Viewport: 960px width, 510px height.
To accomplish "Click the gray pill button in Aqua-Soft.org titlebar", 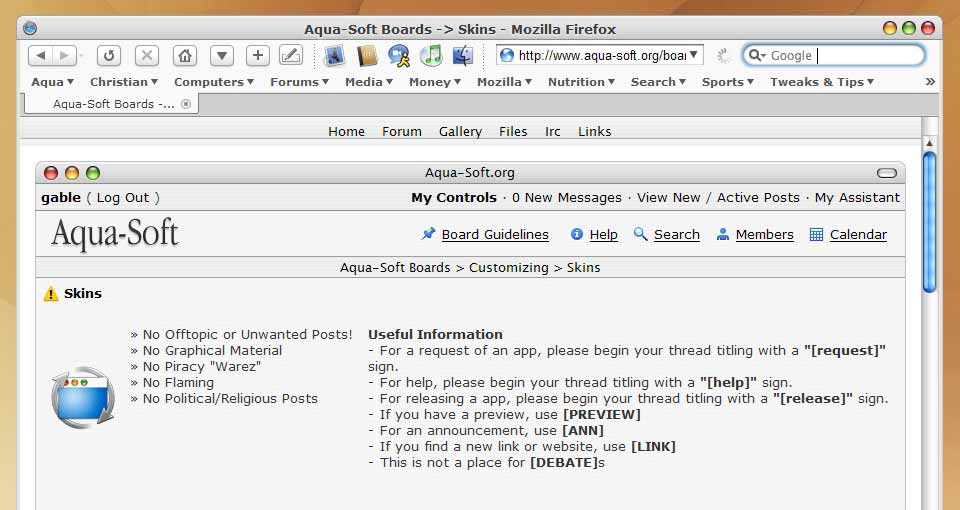I will click(x=887, y=173).
